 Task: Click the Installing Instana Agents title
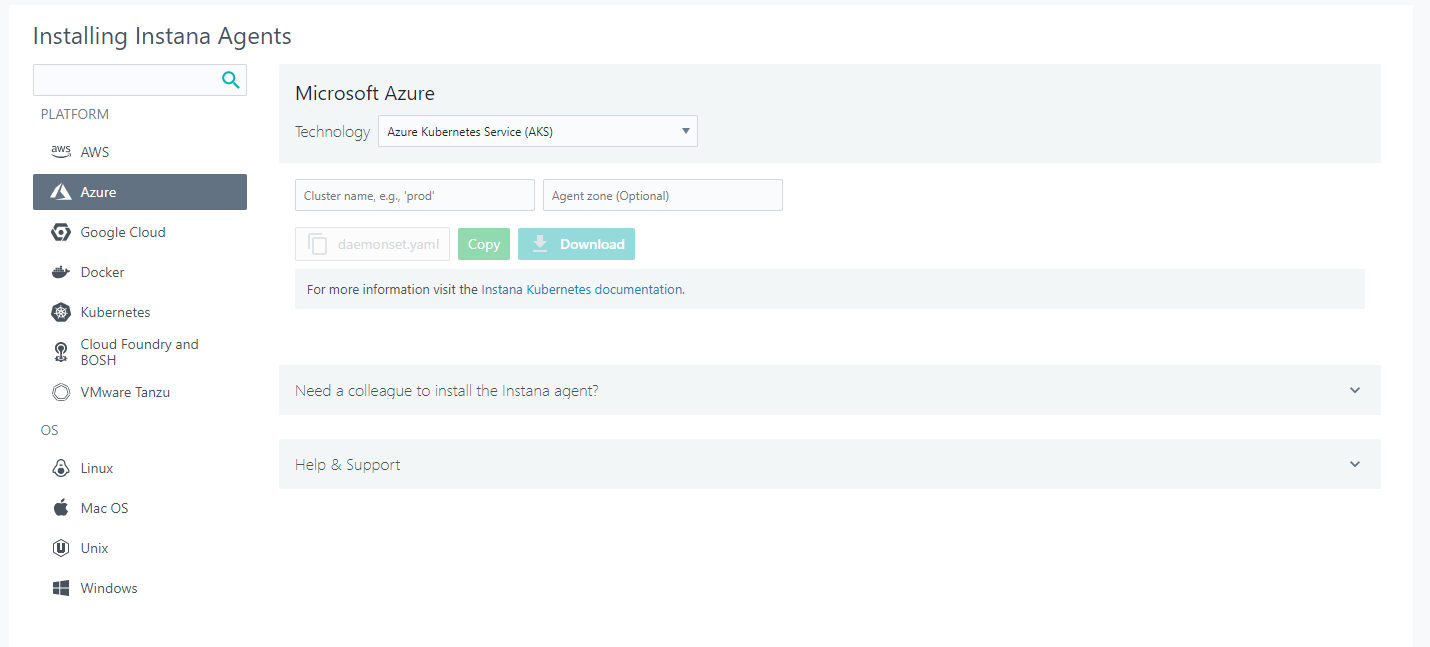pyautogui.click(x=162, y=36)
